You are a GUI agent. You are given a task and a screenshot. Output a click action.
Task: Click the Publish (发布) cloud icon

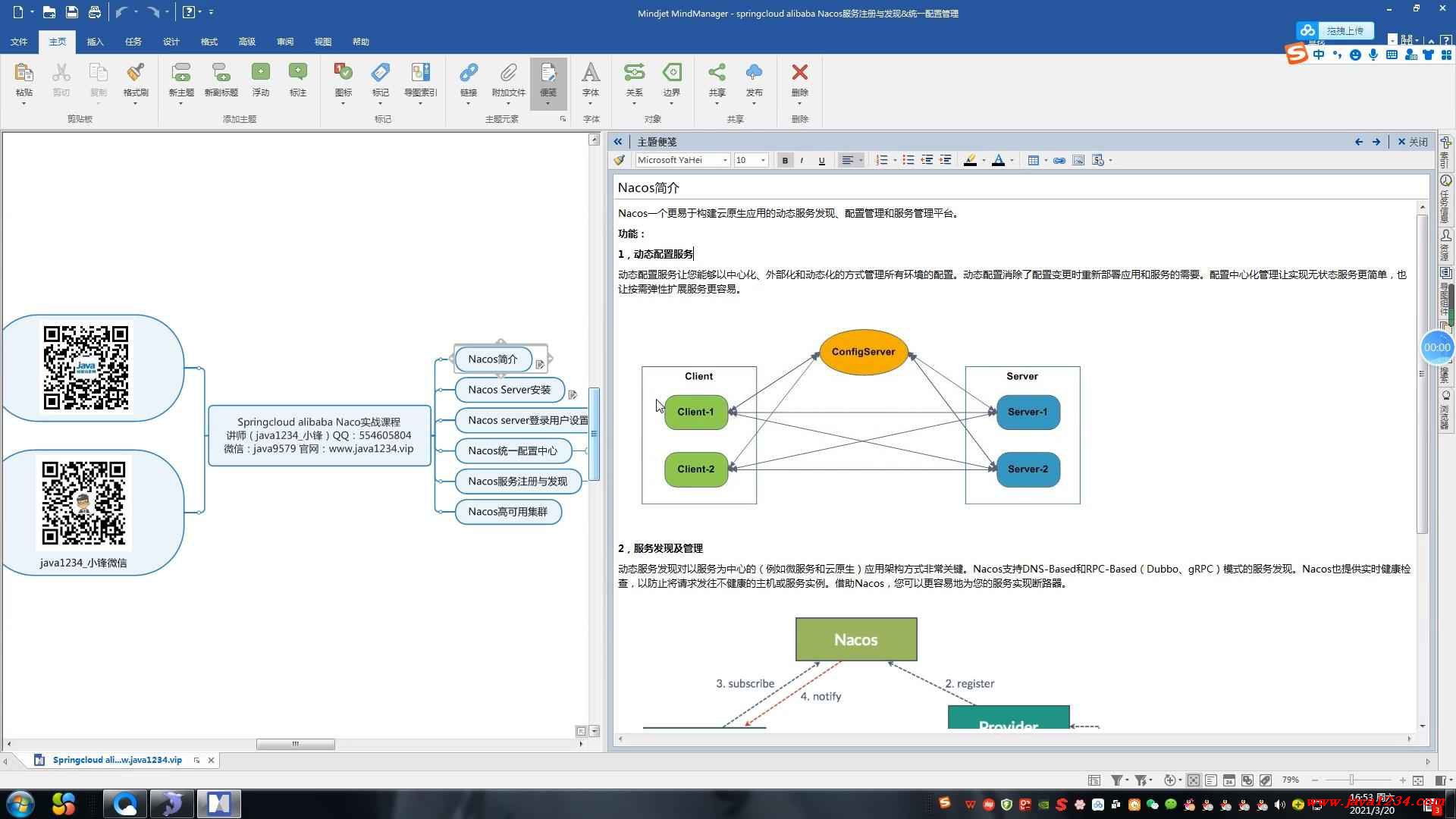click(x=754, y=72)
